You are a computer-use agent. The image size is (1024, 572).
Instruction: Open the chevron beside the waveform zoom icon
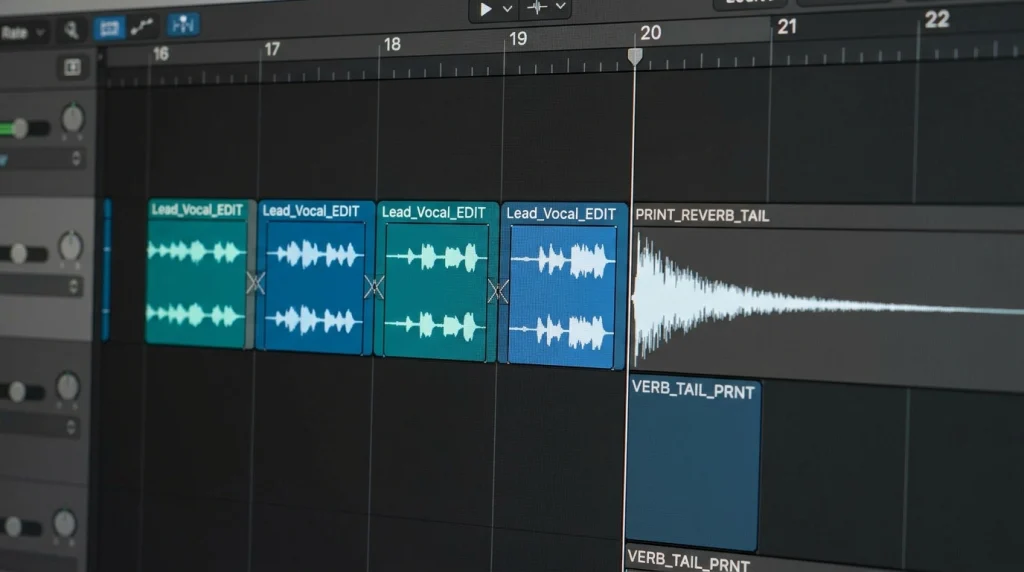point(560,7)
